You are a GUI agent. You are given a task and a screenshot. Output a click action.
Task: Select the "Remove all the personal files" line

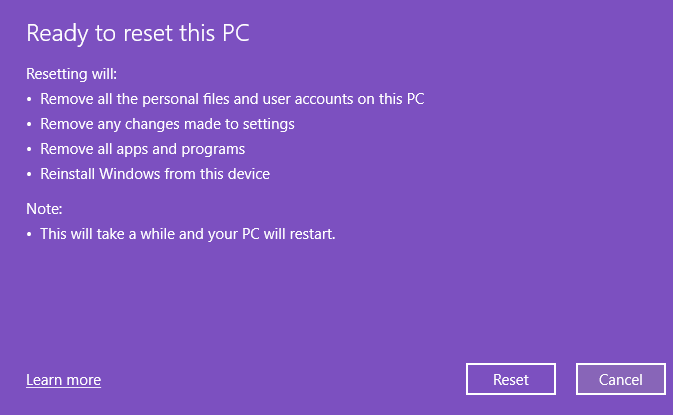click(232, 99)
